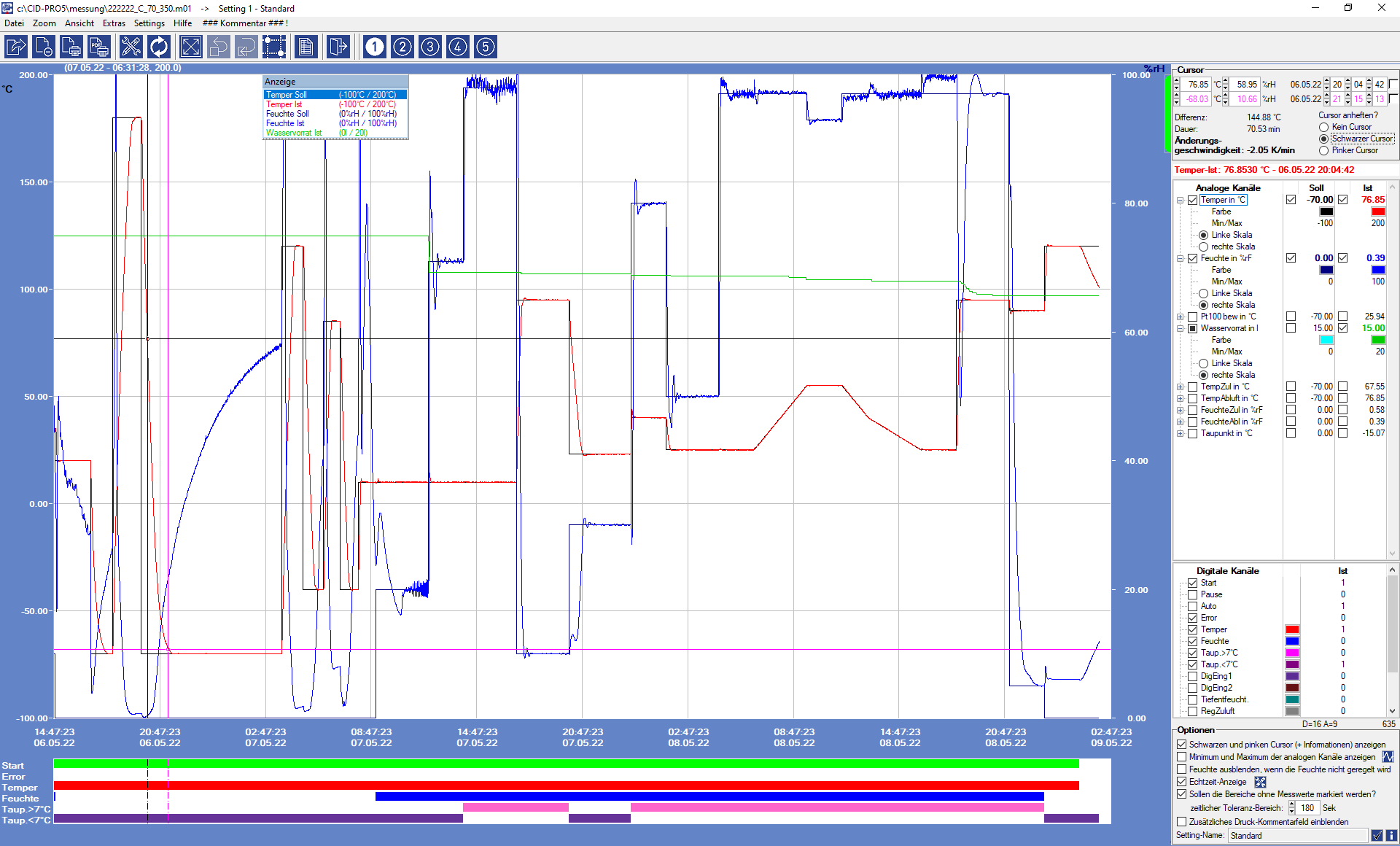Viewport: 1400px width, 846px height.
Task: Click the exit door toolbar icon
Action: coord(338,47)
